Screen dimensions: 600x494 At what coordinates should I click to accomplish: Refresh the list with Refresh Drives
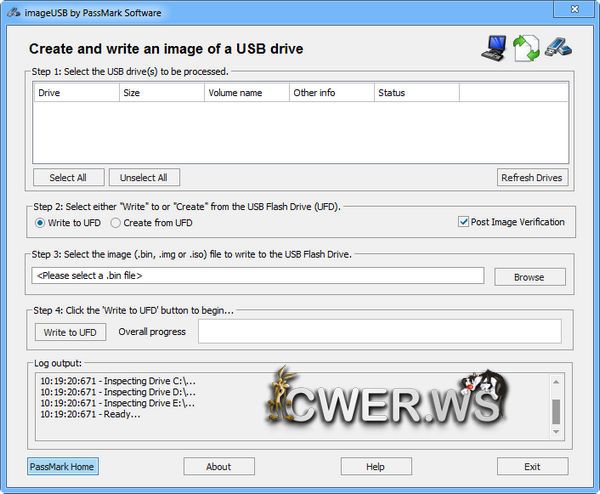(532, 177)
